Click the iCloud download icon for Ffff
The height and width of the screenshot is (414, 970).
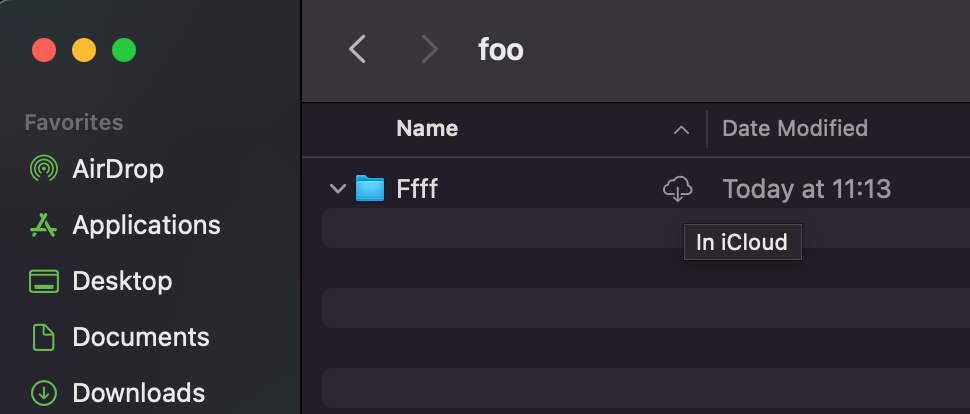tap(678, 188)
